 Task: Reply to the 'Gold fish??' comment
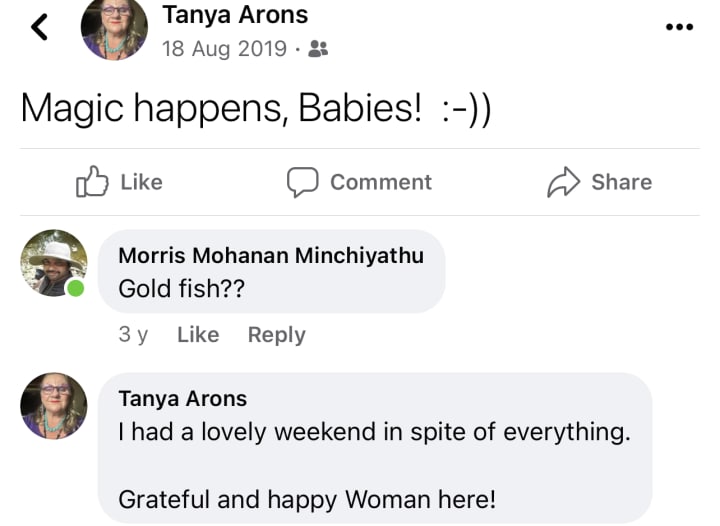click(277, 335)
